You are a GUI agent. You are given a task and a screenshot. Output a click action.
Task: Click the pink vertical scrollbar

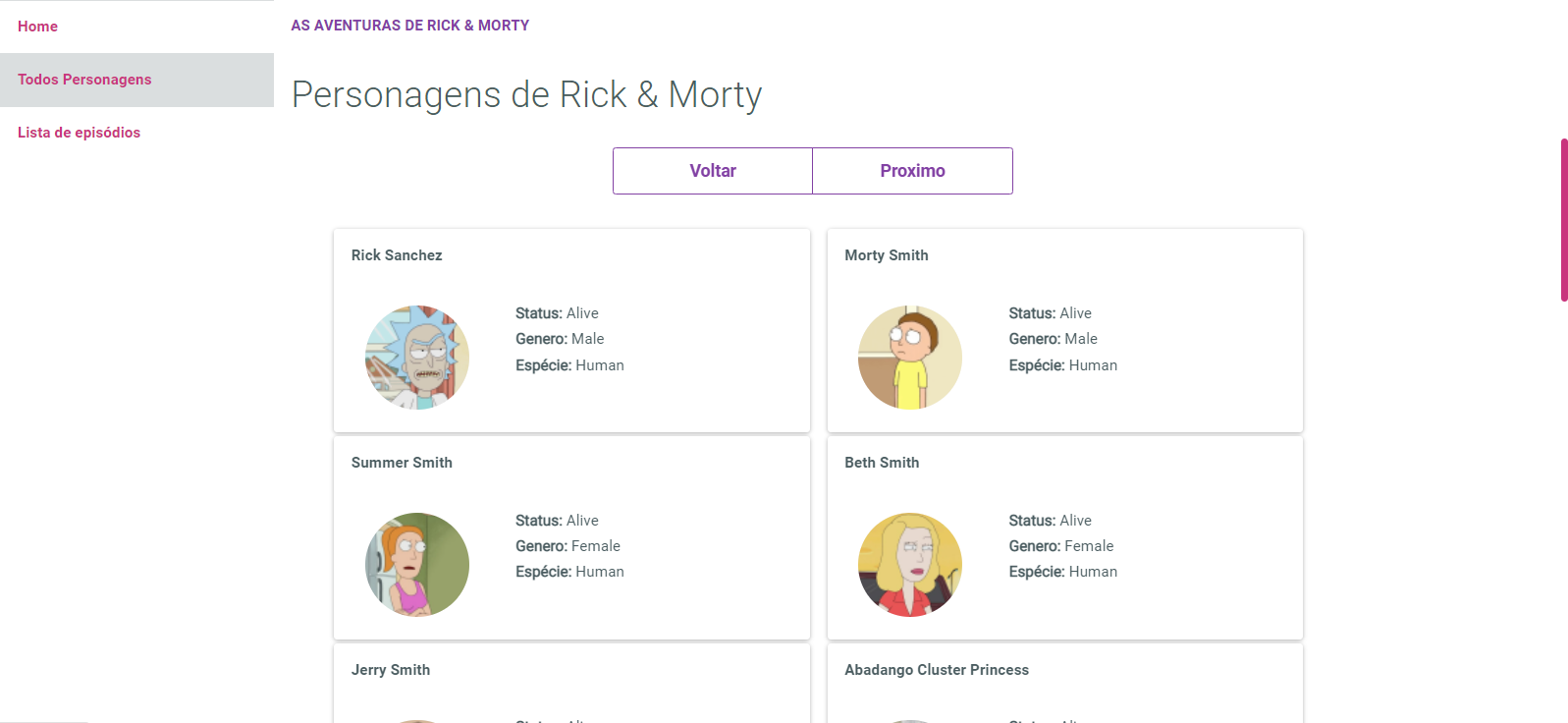coord(1563,216)
